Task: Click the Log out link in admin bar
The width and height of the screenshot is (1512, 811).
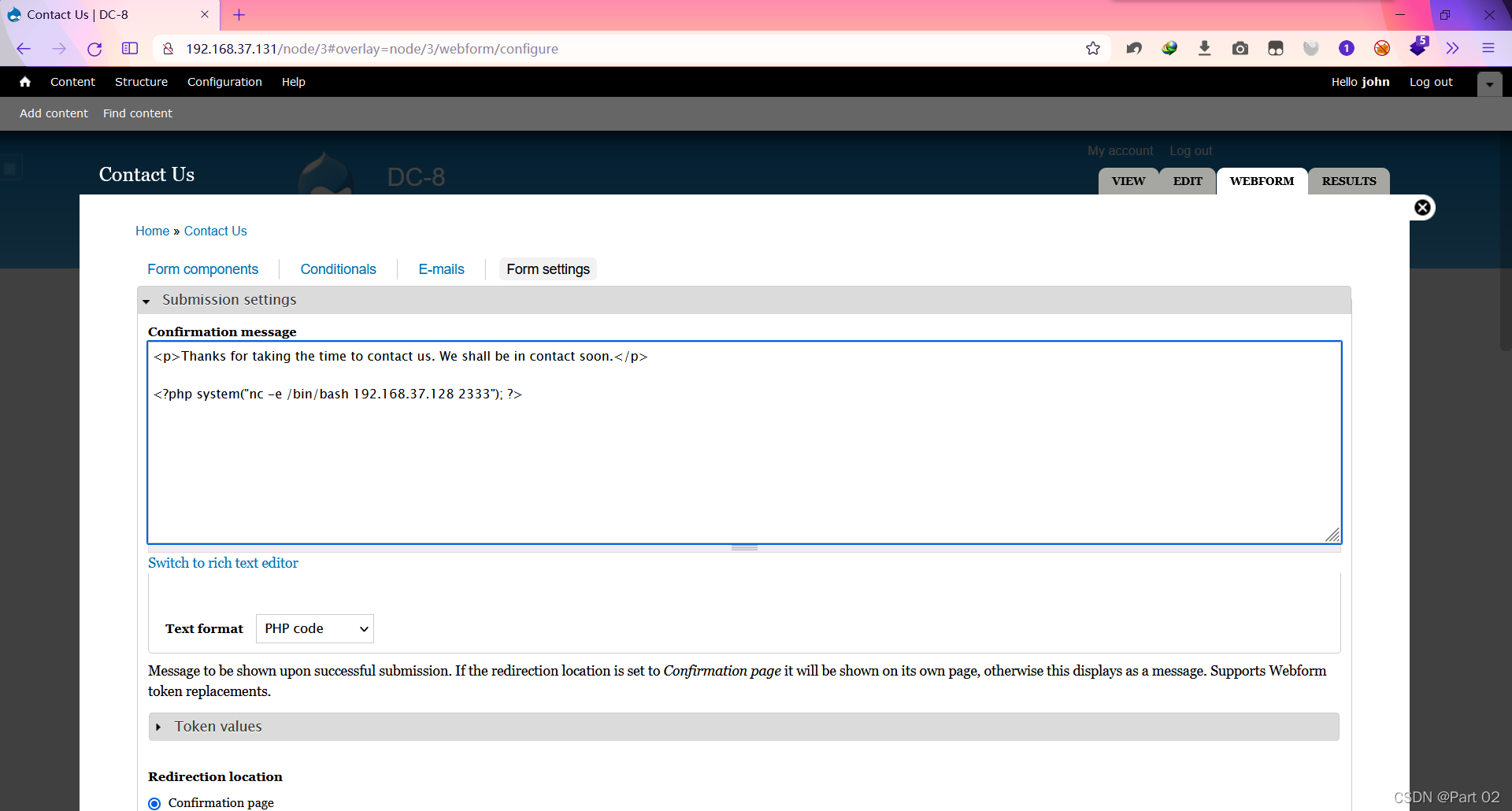Action: tap(1431, 82)
